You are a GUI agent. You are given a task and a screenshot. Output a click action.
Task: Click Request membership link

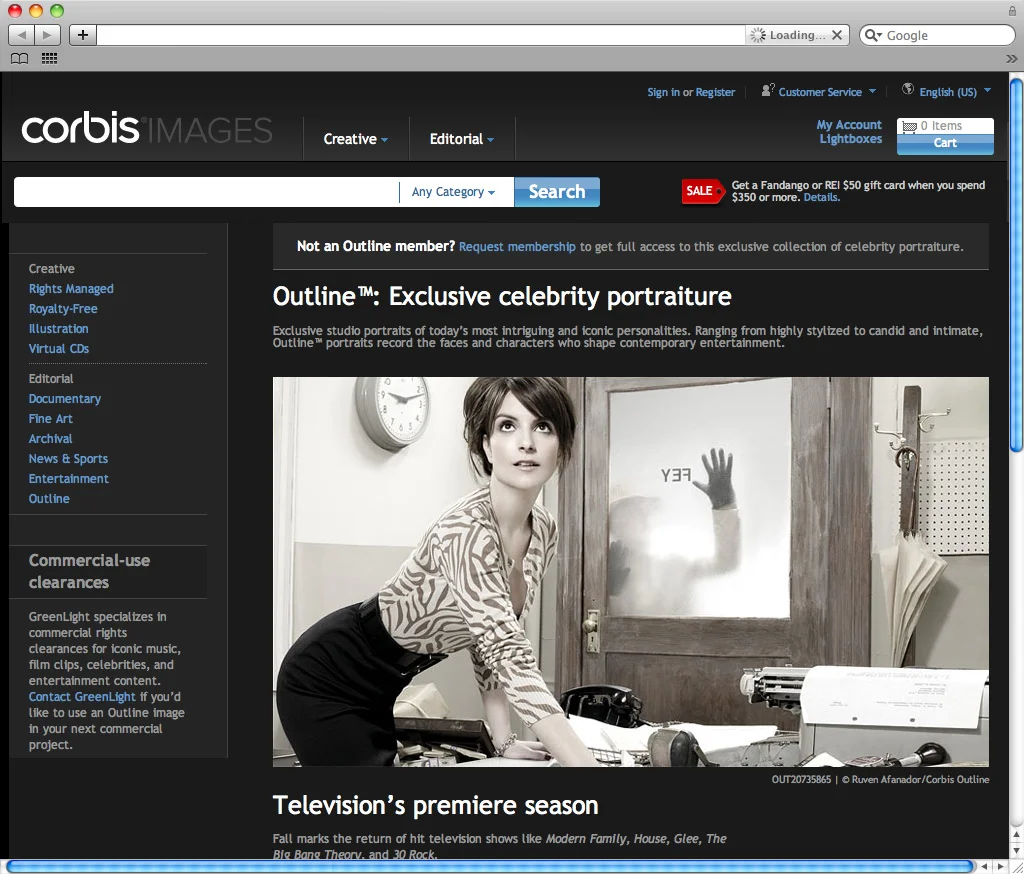pyautogui.click(x=517, y=247)
